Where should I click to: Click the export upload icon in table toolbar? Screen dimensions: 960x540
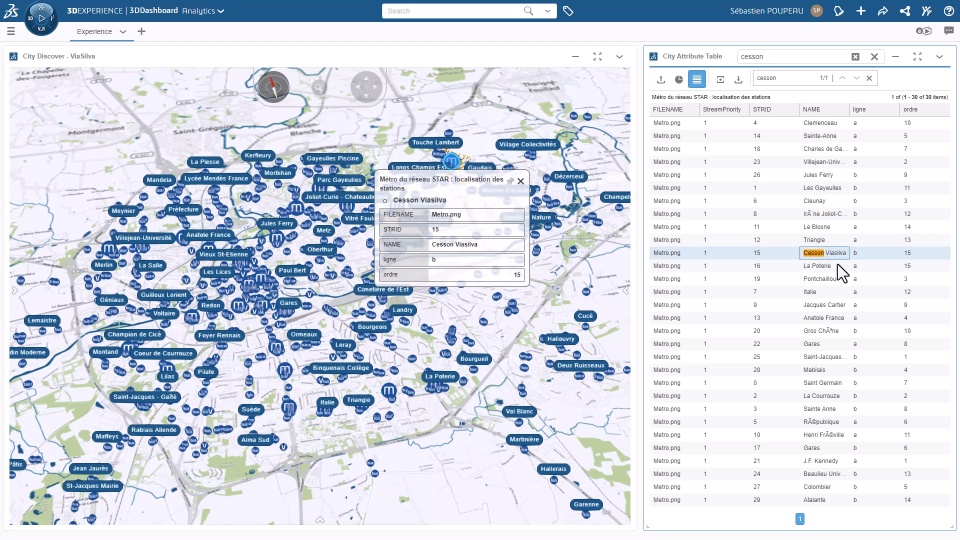[661, 79]
